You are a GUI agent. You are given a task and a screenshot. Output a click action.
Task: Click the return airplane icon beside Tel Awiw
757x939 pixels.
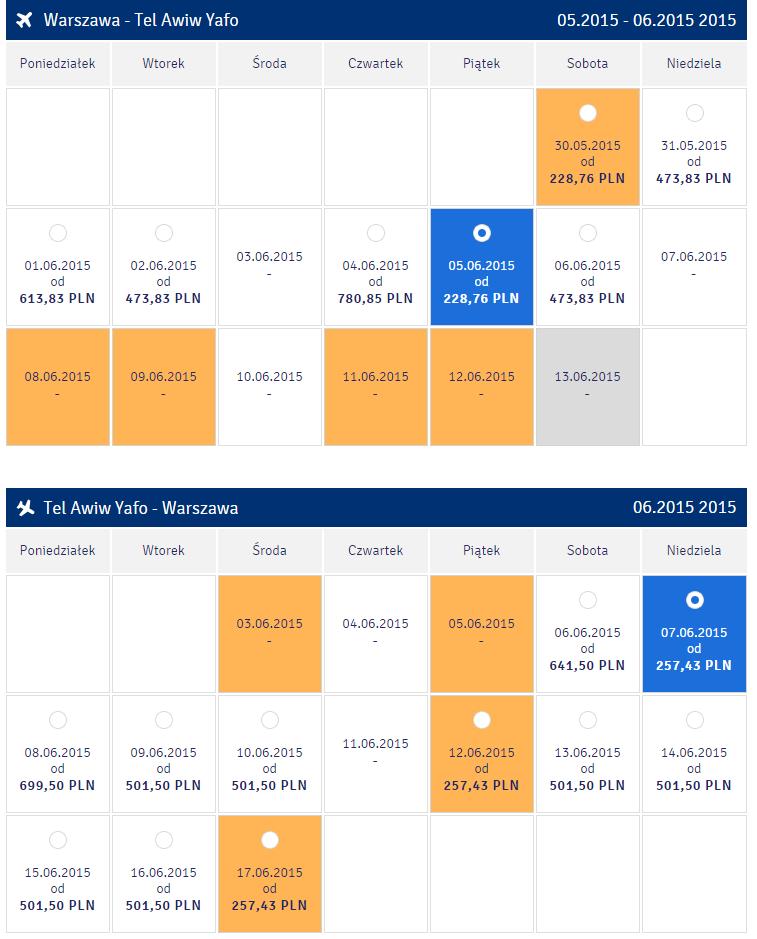(25, 508)
